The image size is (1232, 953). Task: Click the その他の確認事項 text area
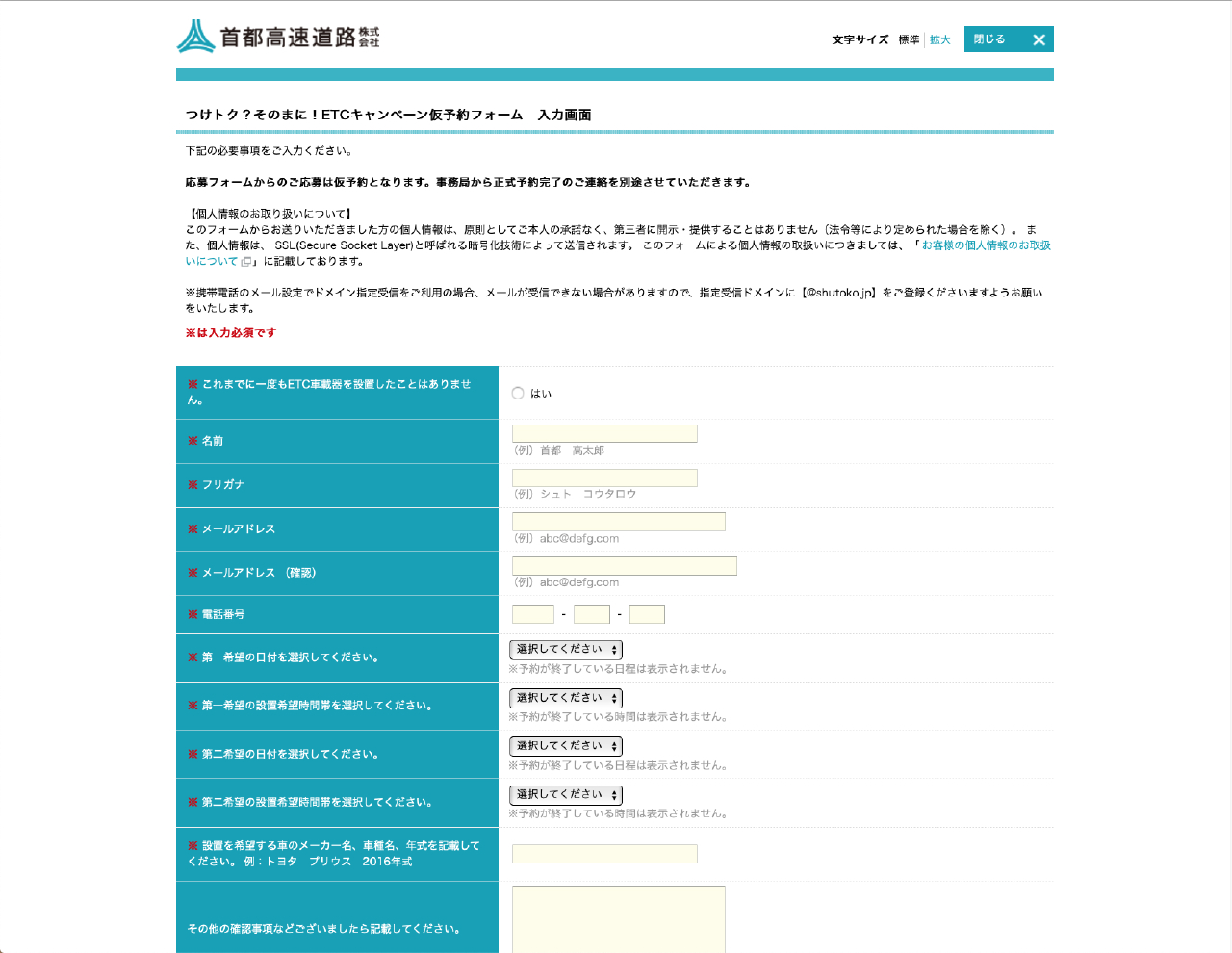point(619,919)
